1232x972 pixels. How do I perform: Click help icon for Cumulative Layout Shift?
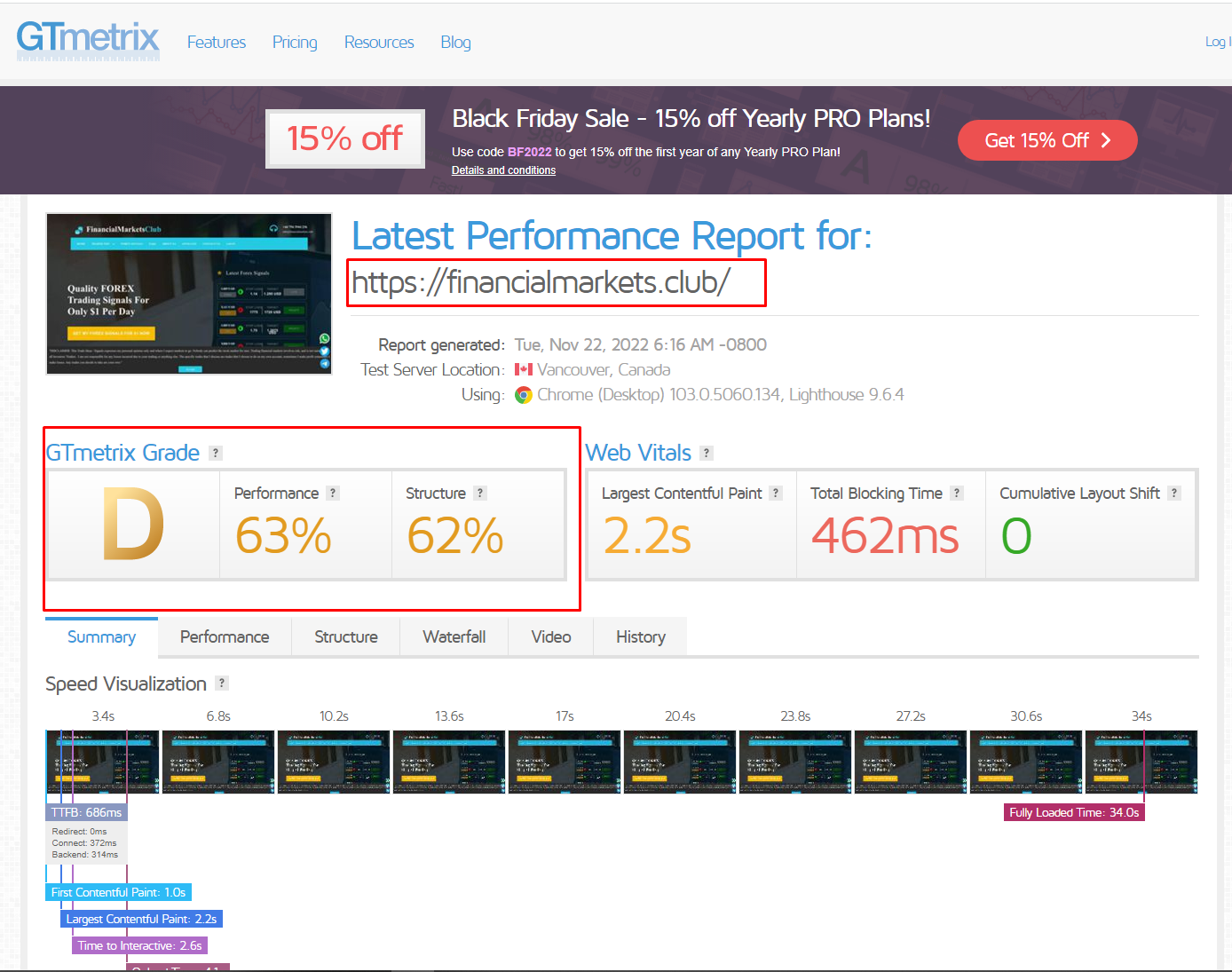[x=1174, y=494]
